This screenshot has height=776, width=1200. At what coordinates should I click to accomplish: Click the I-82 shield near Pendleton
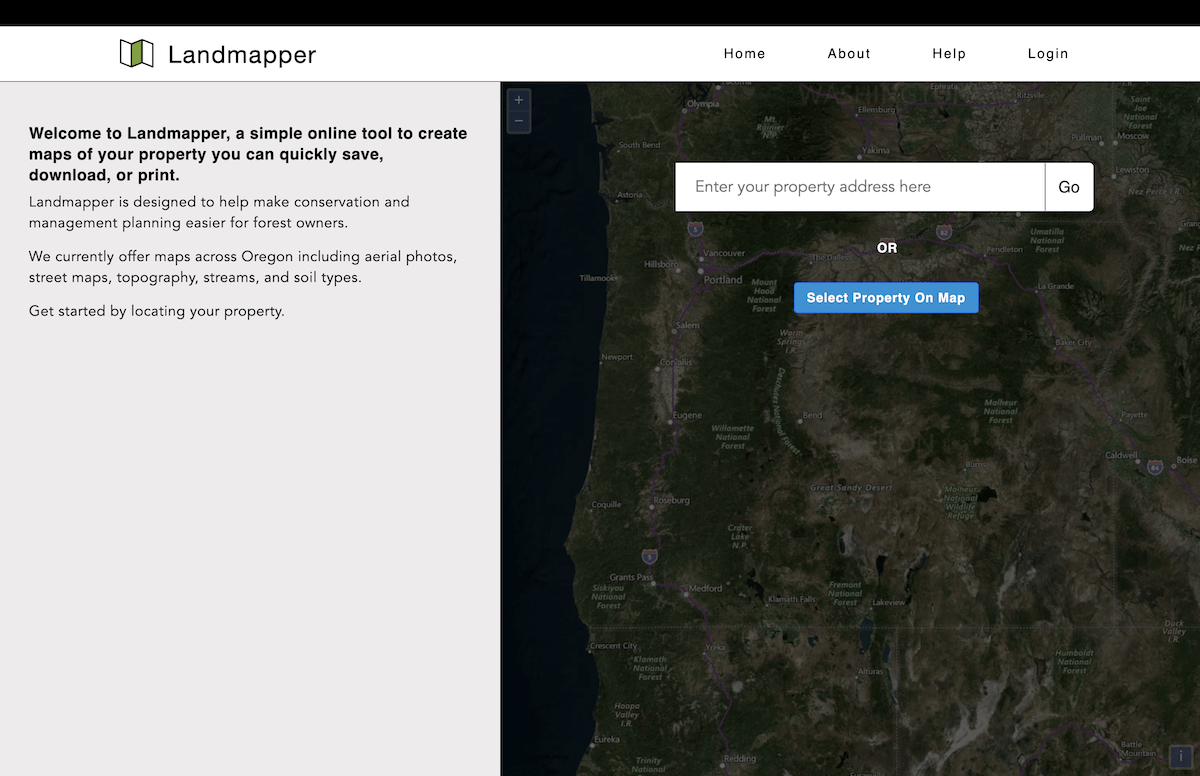pos(944,232)
